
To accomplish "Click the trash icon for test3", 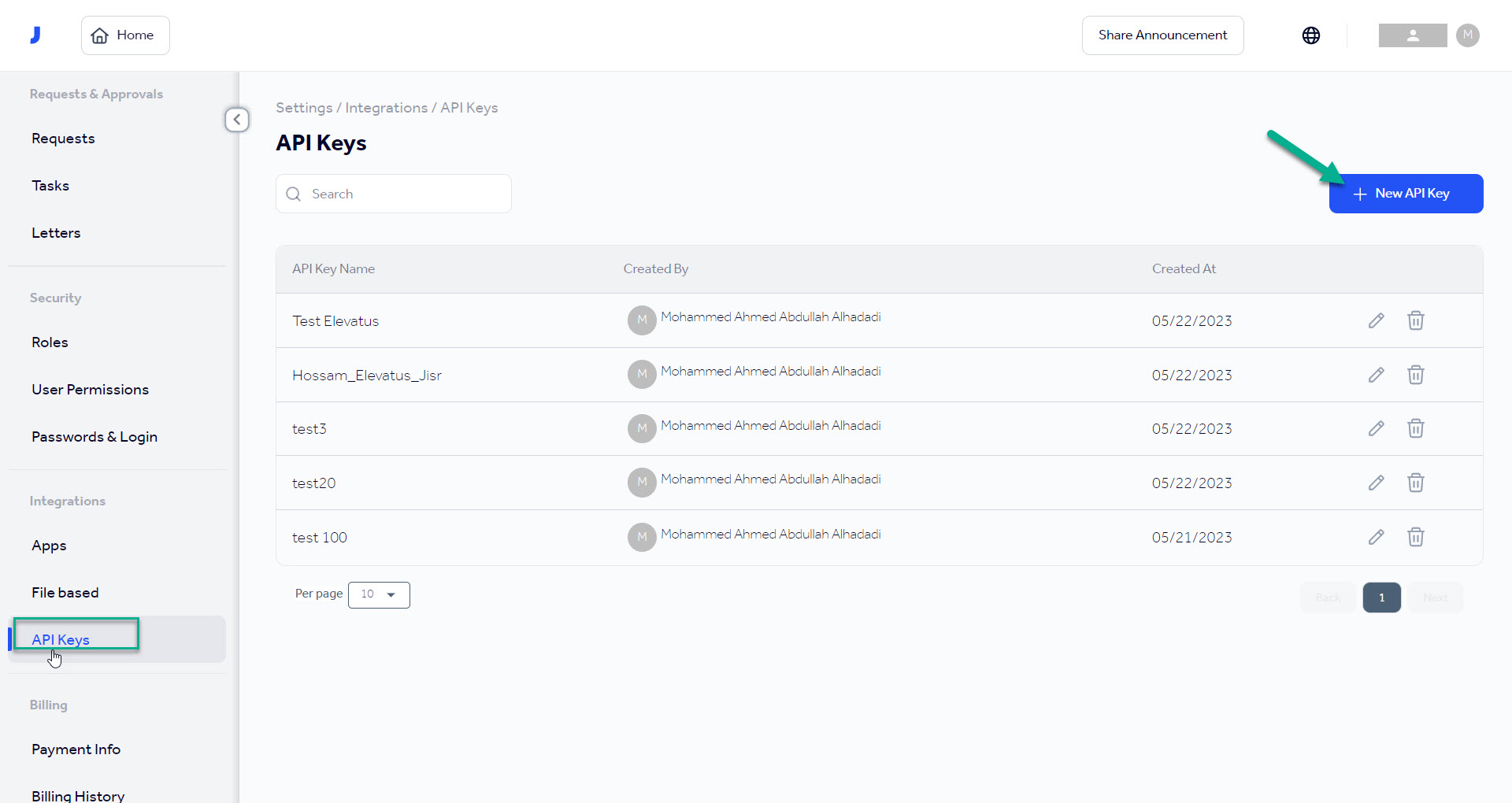I will click(1415, 428).
